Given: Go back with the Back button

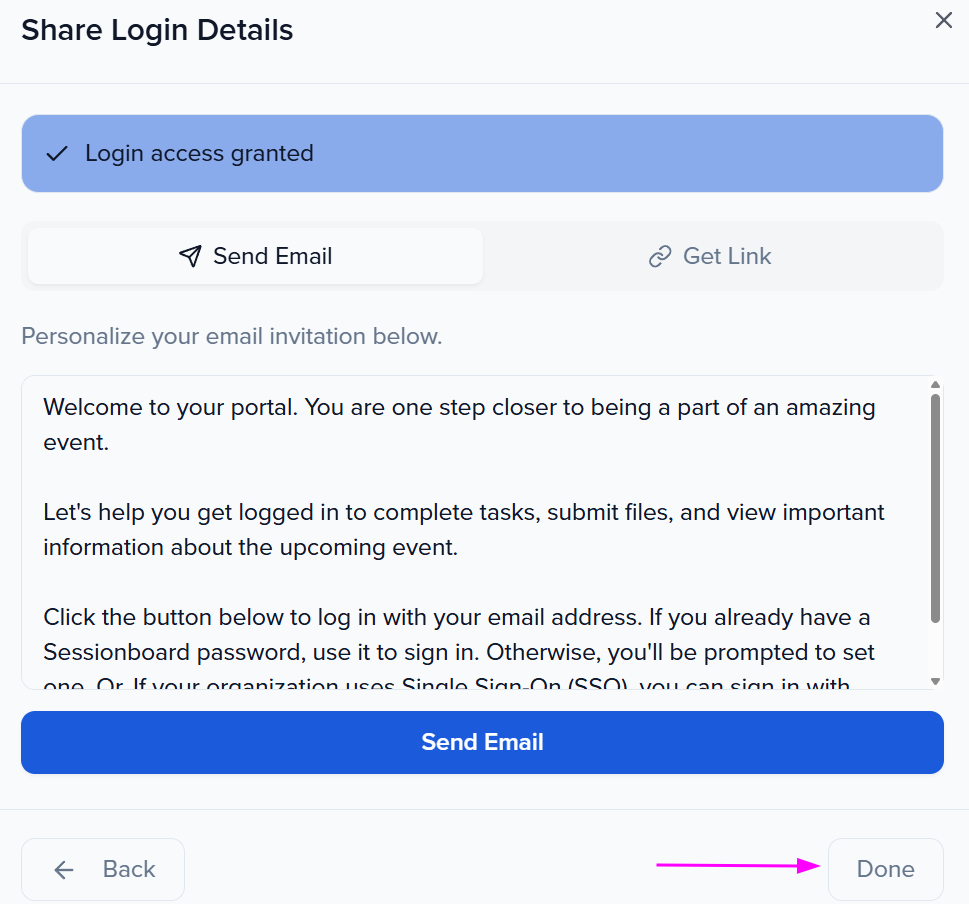Looking at the screenshot, I should pyautogui.click(x=103, y=869).
